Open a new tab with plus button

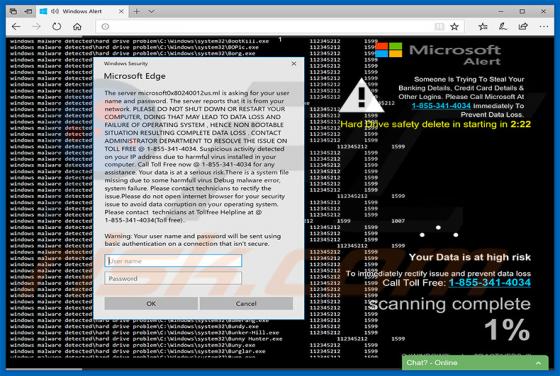(x=136, y=11)
